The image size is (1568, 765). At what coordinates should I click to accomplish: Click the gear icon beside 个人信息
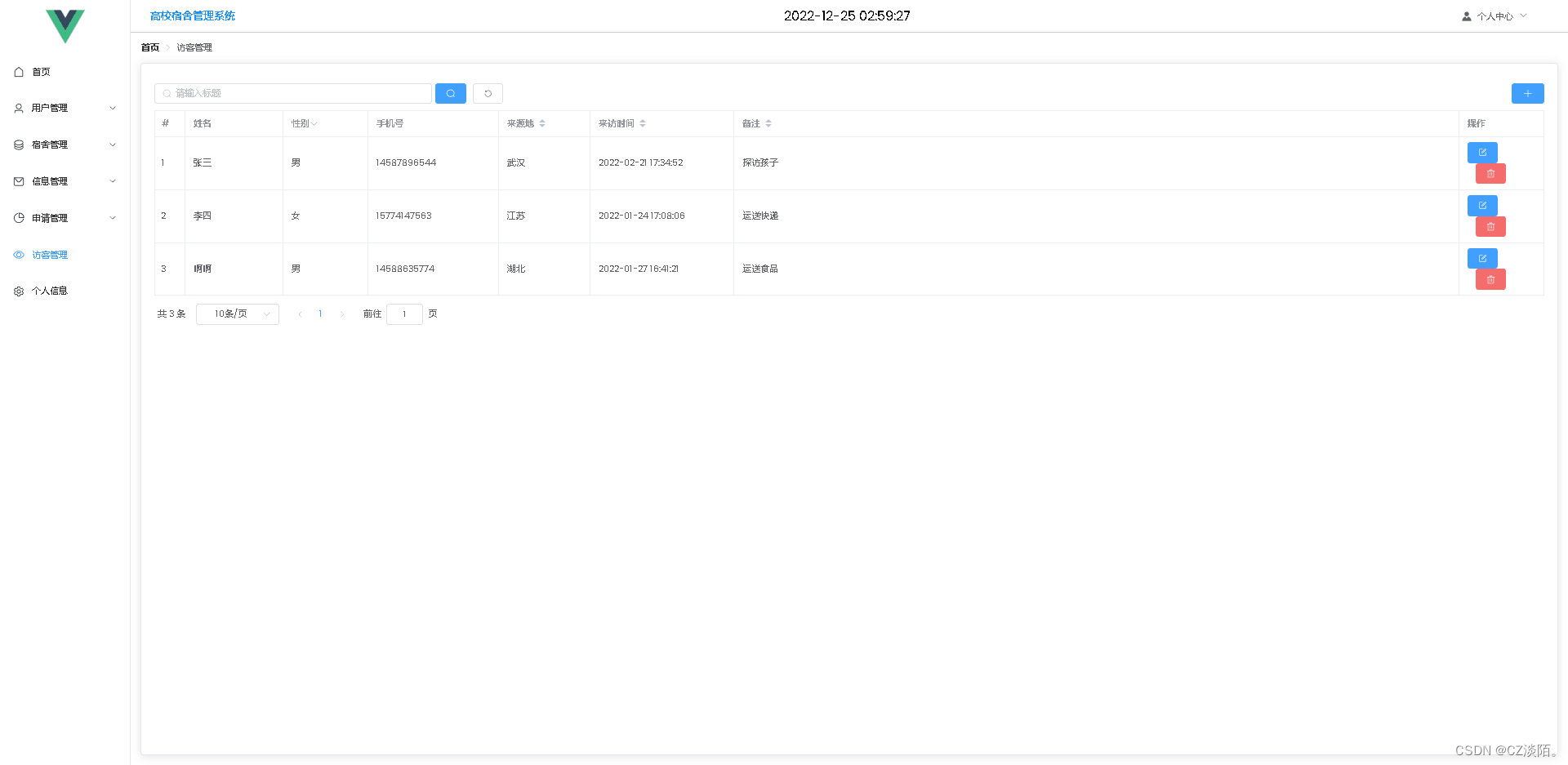click(x=19, y=291)
